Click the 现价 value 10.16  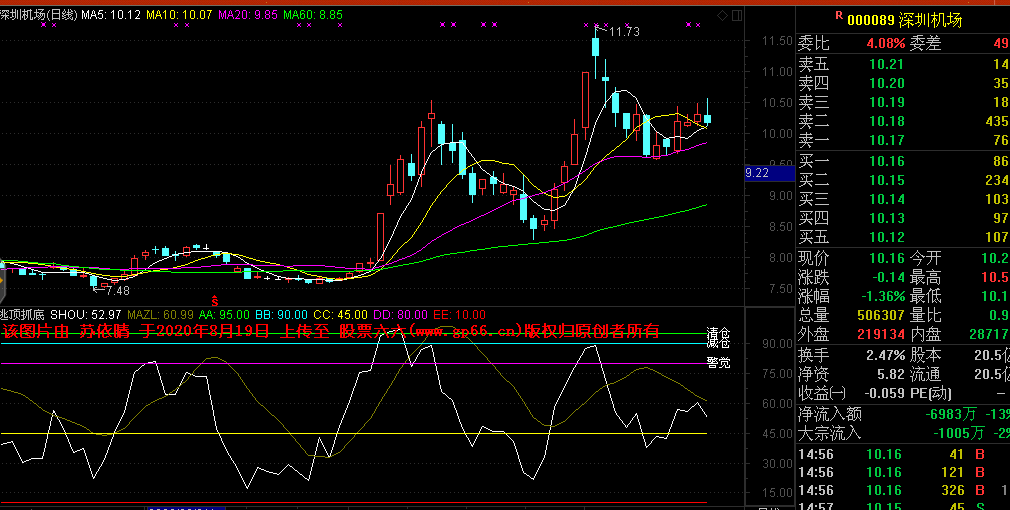click(x=887, y=259)
